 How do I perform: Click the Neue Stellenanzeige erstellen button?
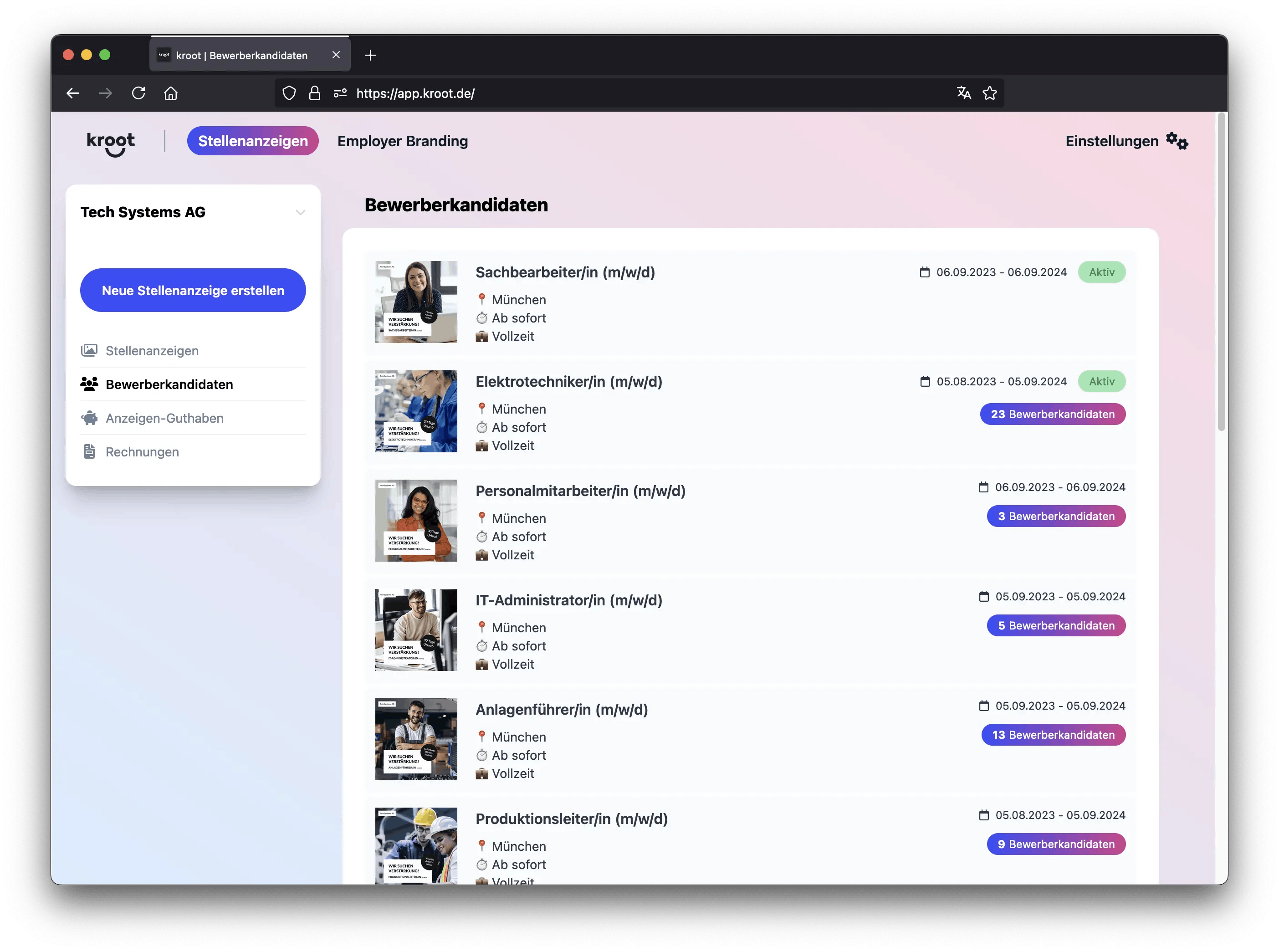click(193, 291)
